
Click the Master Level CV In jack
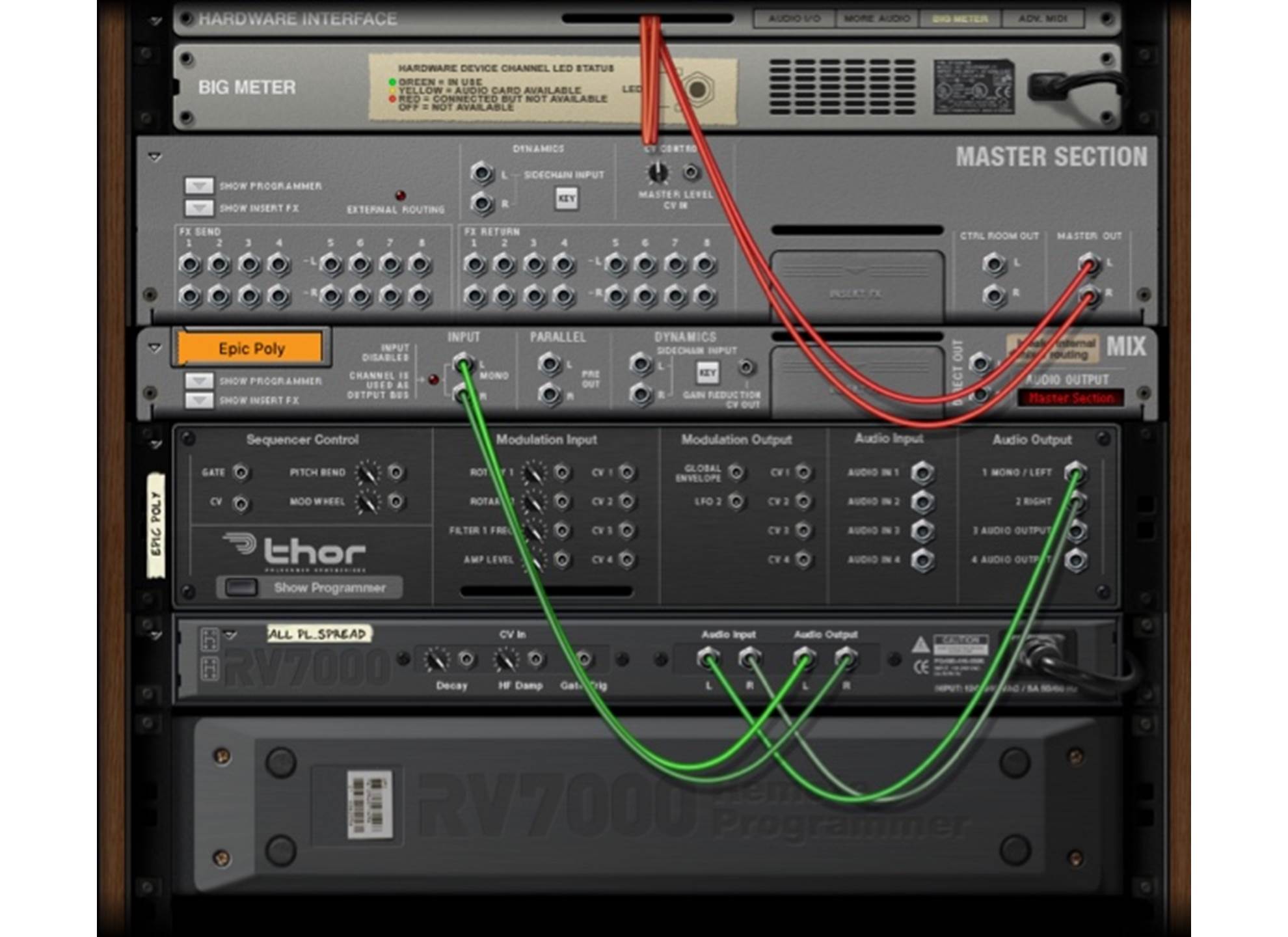coord(691,172)
